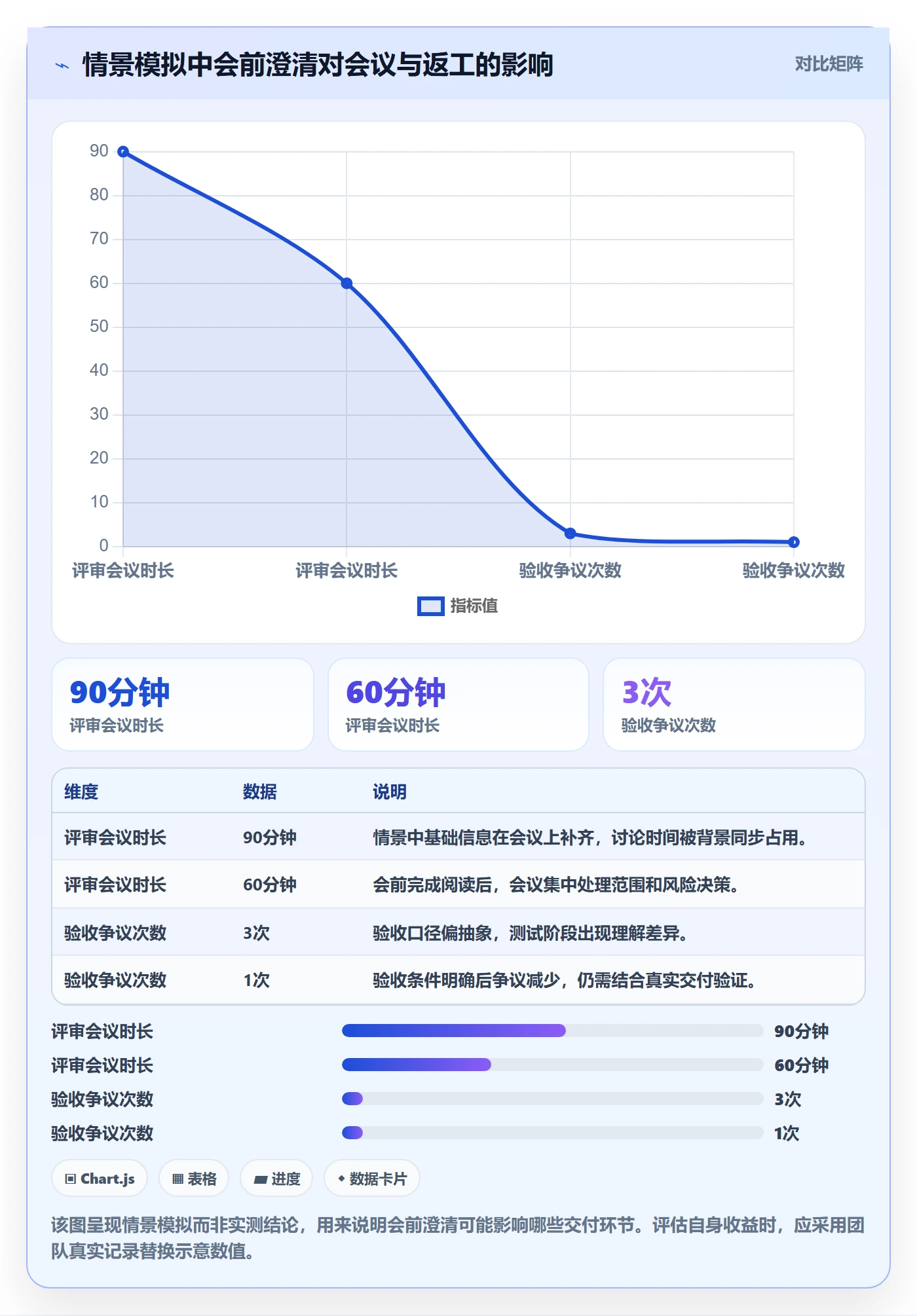This screenshot has width=917, height=1316.
Task: Select the 进度 tag
Action: 276,1179
